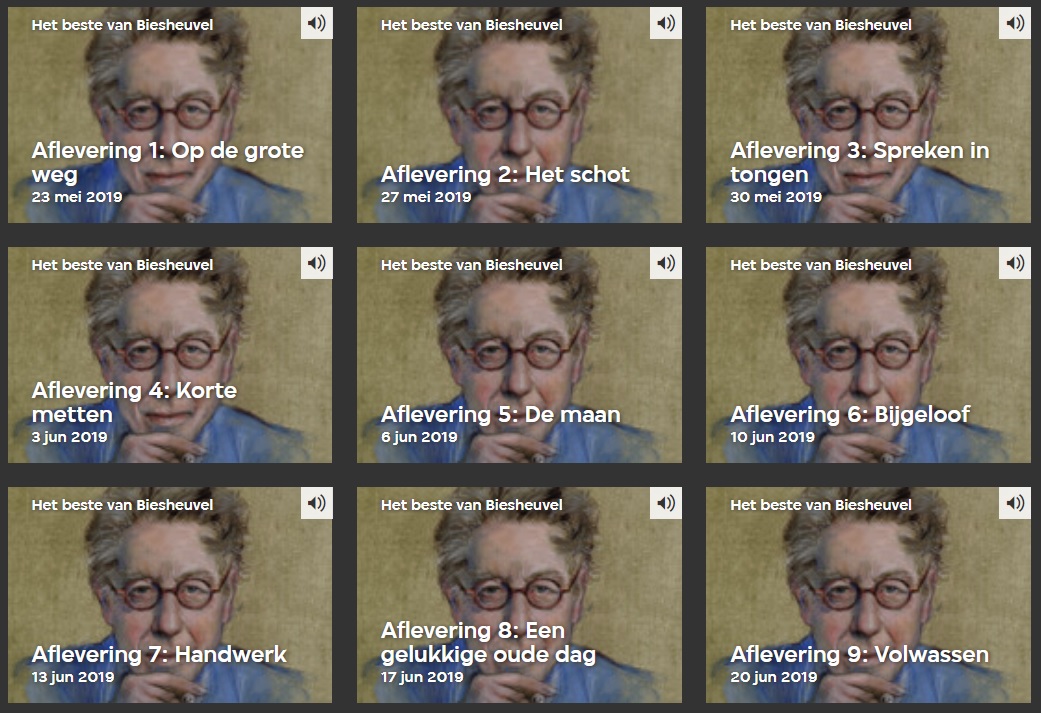Open episode 'Aflevering 1: Op de grote weg'

click(x=168, y=162)
